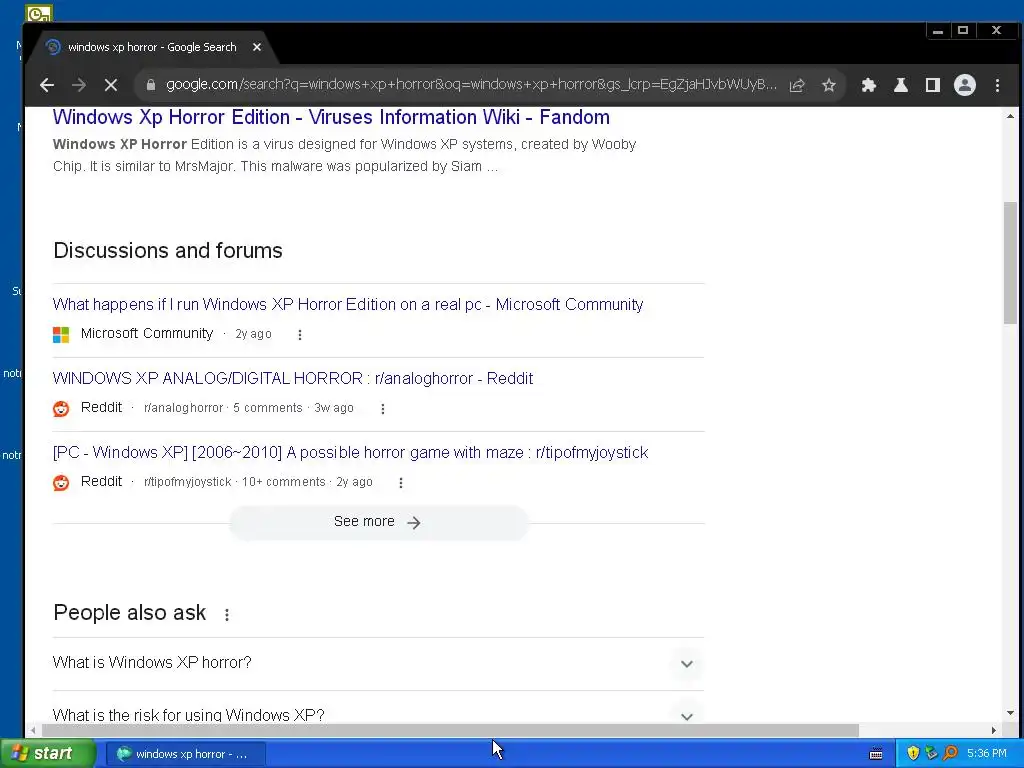This screenshot has width=1024, height=768.
Task: Share this page icon in address bar
Action: click(797, 85)
